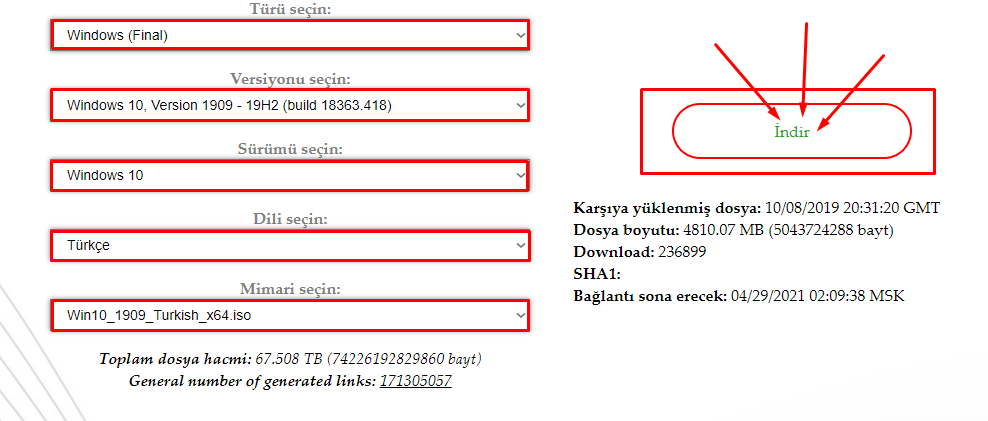Image resolution: width=988 pixels, height=421 pixels.
Task: Click the Toplam dosya hacmi text line
Action: [290, 359]
